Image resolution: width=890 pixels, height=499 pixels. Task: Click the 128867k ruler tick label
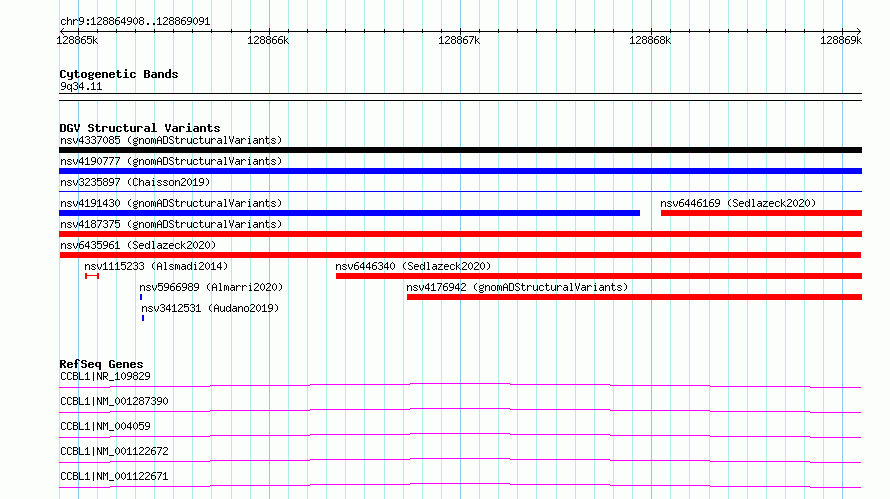point(459,40)
